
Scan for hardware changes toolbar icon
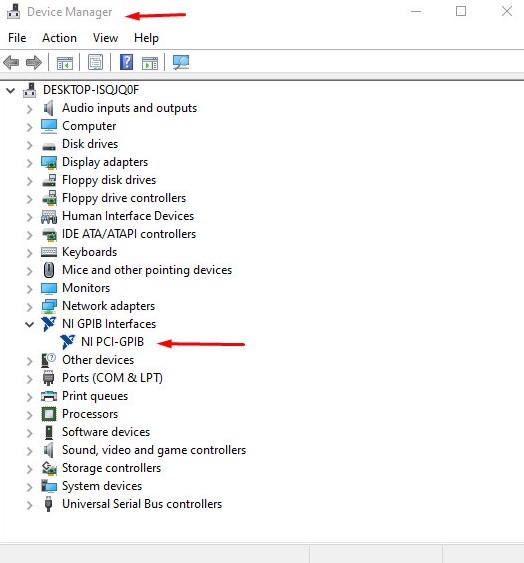coord(181,62)
